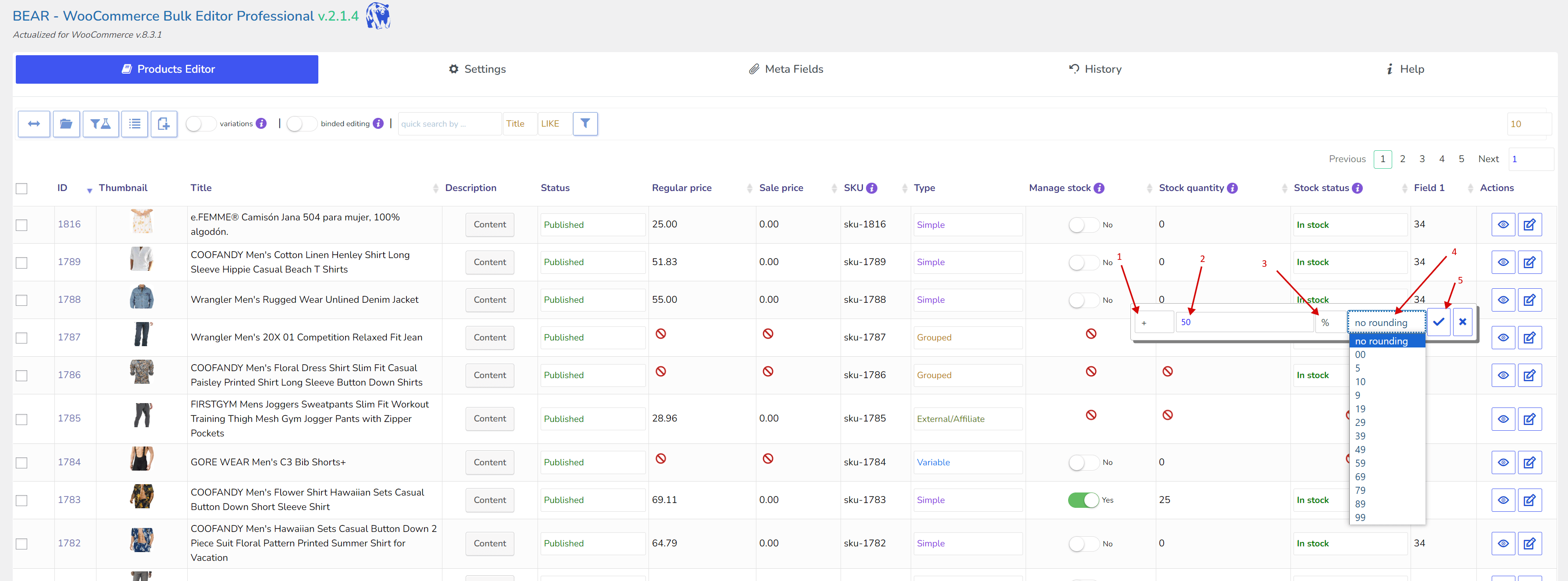Viewport: 1568px width, 581px height.
Task: Switch to the Settings tab
Action: (x=477, y=69)
